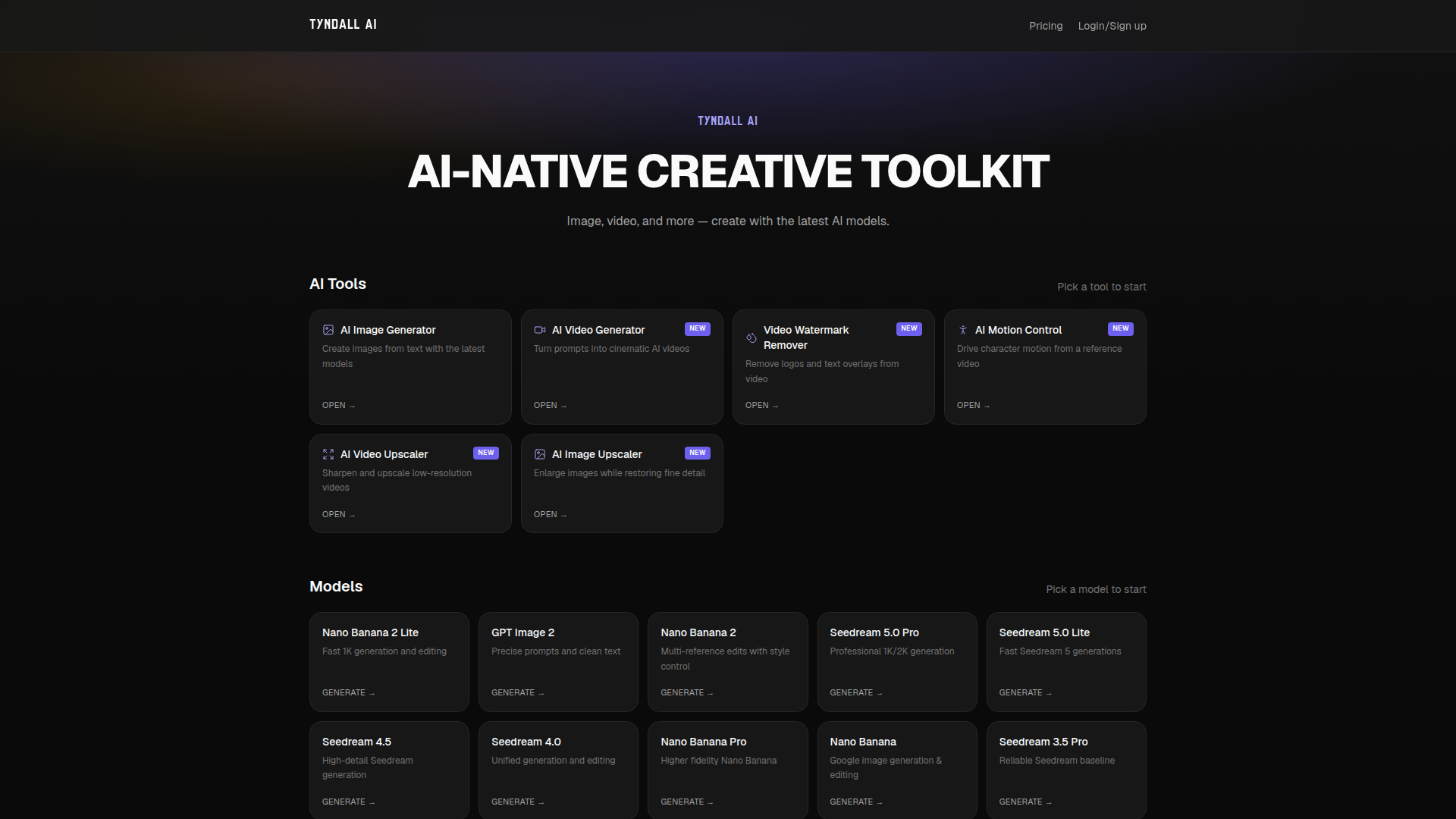The image size is (1456, 819).
Task: Select the Seedream 5.0 Pro title
Action: point(874,632)
